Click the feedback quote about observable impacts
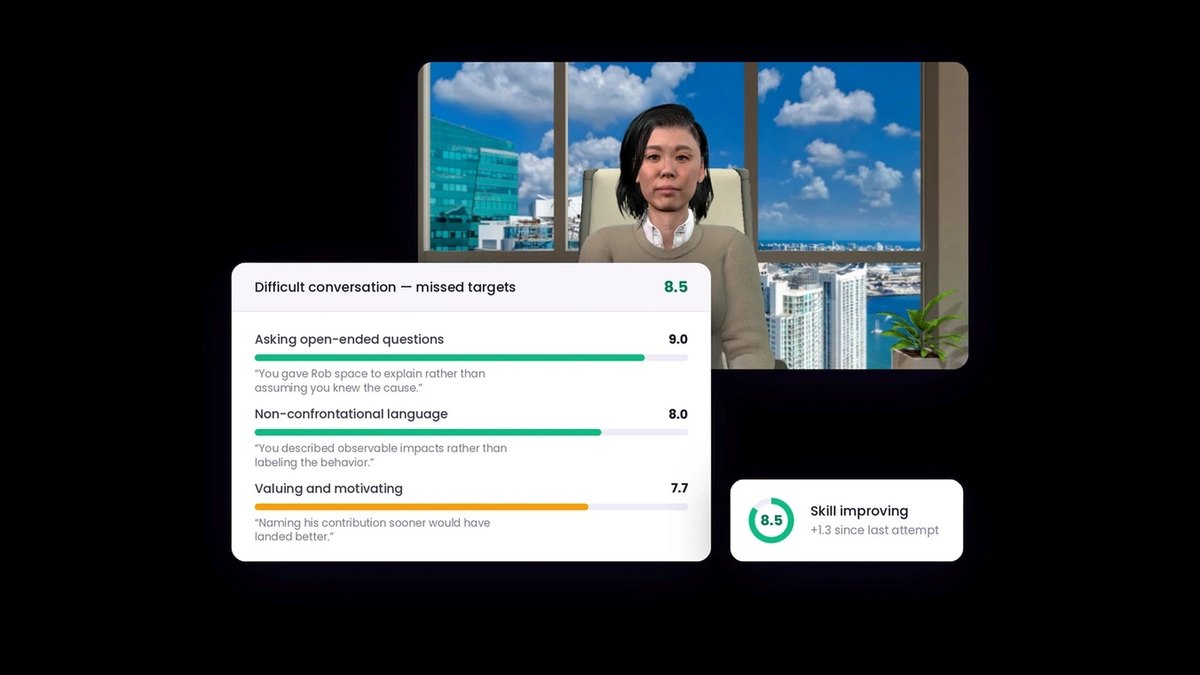This screenshot has width=1200, height=675. click(380, 455)
